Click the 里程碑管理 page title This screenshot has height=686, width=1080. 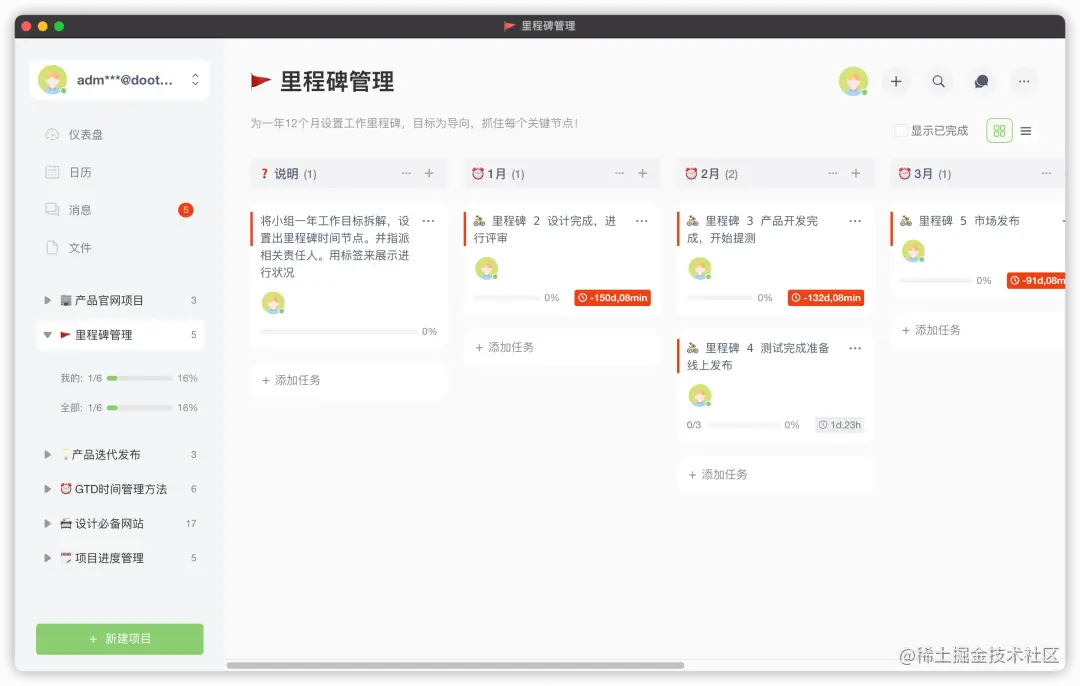(x=337, y=81)
